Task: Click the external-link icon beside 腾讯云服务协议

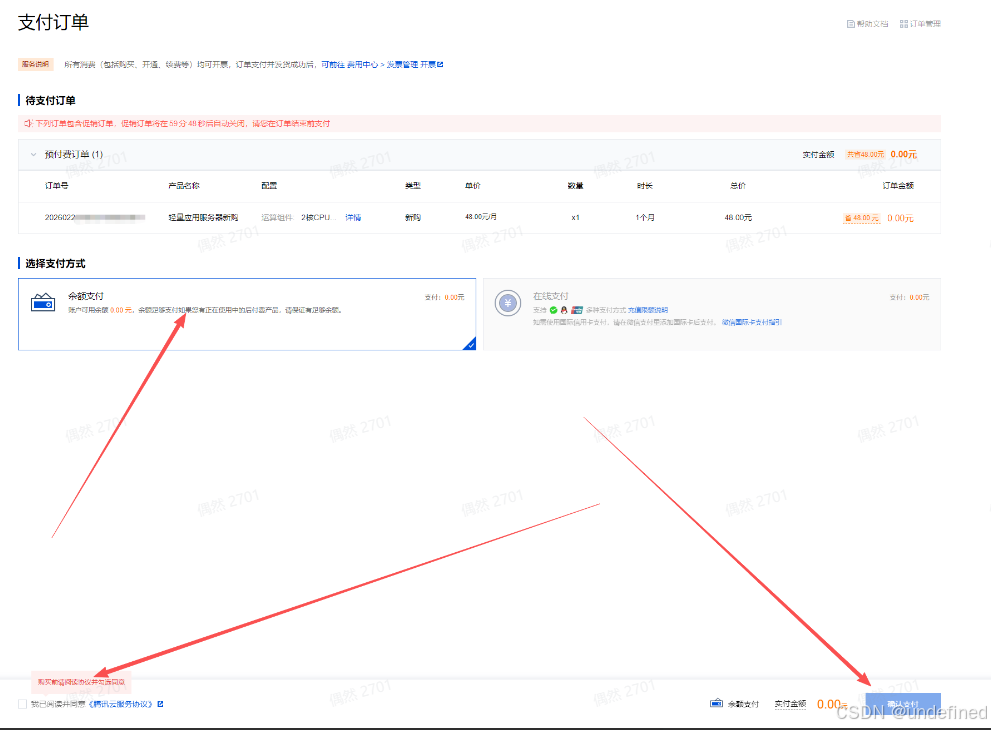Action: pyautogui.click(x=161, y=704)
